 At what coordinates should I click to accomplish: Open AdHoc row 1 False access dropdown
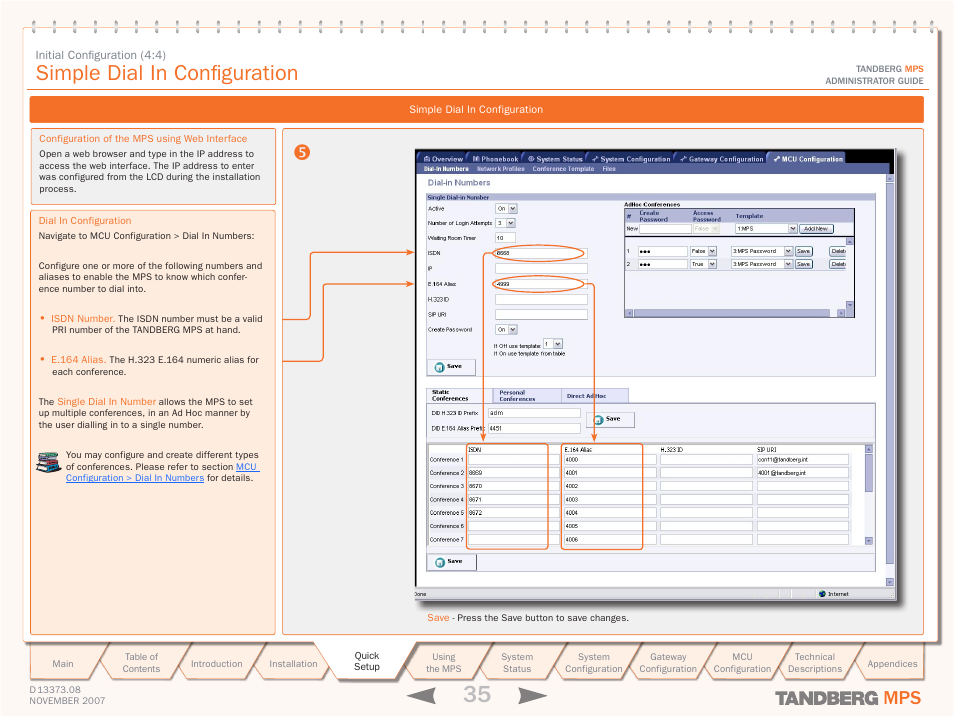712,251
